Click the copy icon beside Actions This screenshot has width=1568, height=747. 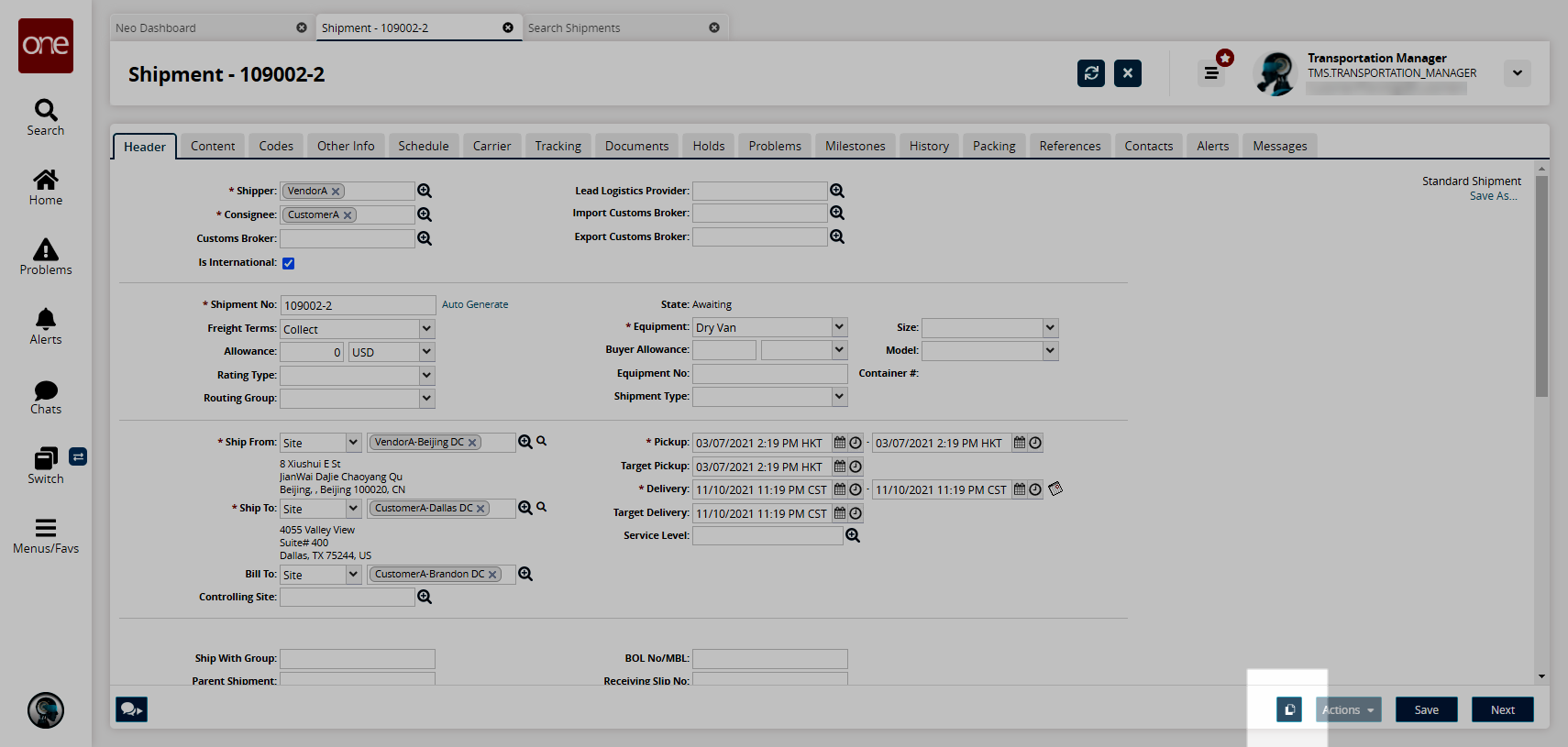(1288, 709)
